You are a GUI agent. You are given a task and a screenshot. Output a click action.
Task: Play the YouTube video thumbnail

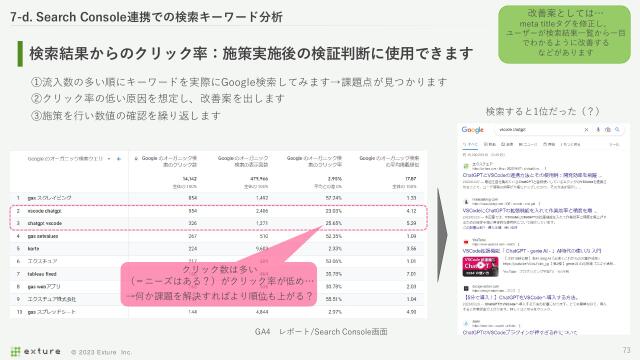click(480, 266)
